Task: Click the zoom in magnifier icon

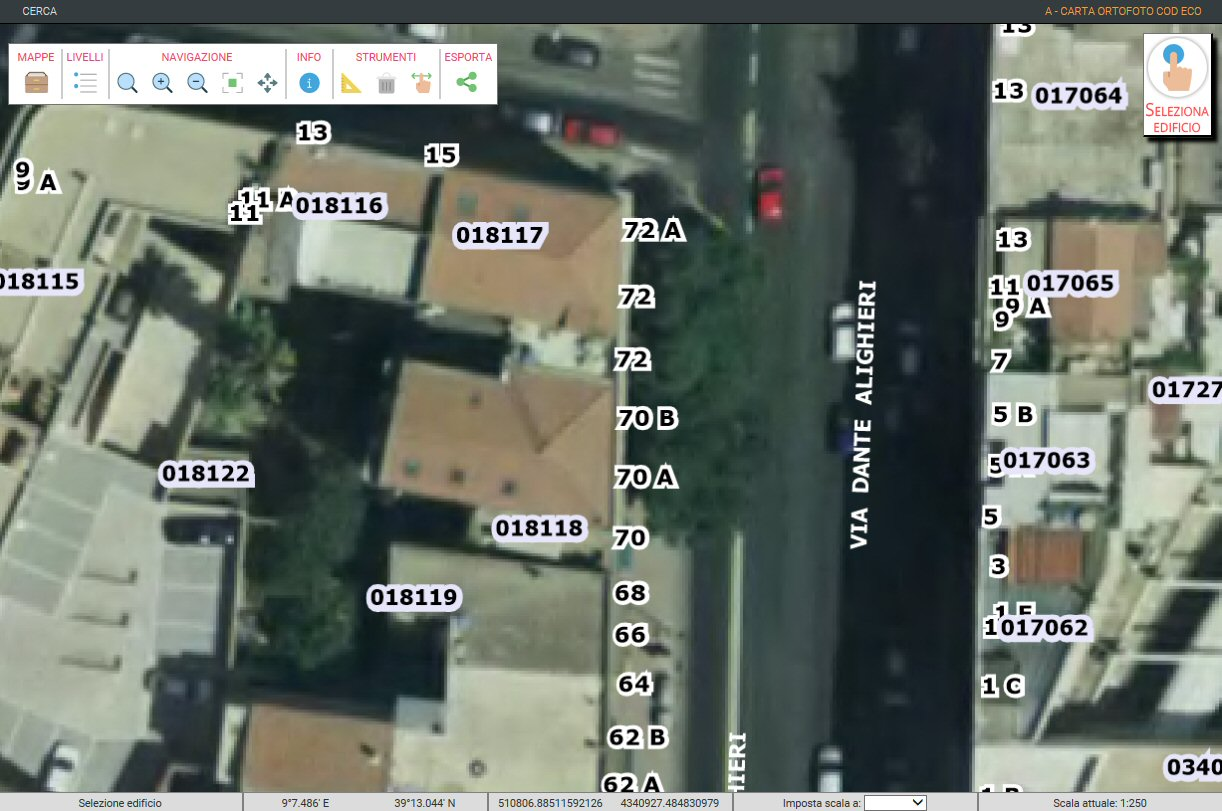Action: tap(162, 83)
